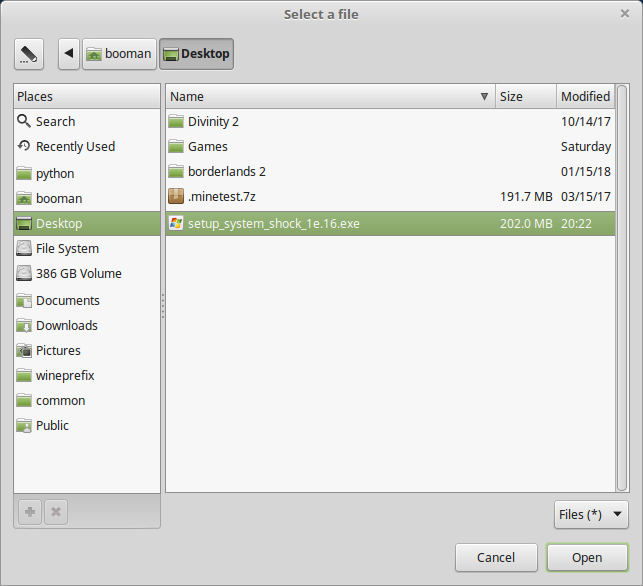Image resolution: width=643 pixels, height=586 pixels.
Task: Select booman home in Places sidebar
Action: (x=87, y=198)
